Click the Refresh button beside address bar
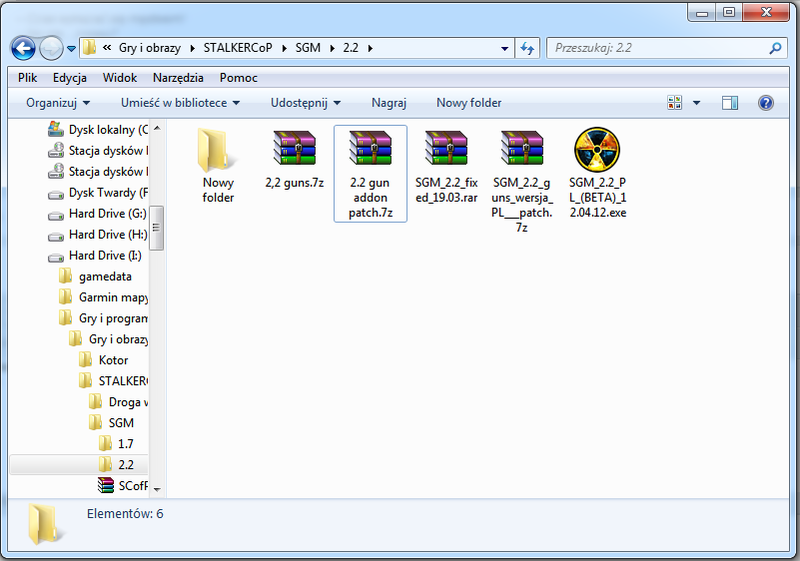The width and height of the screenshot is (800, 561). 527,48
